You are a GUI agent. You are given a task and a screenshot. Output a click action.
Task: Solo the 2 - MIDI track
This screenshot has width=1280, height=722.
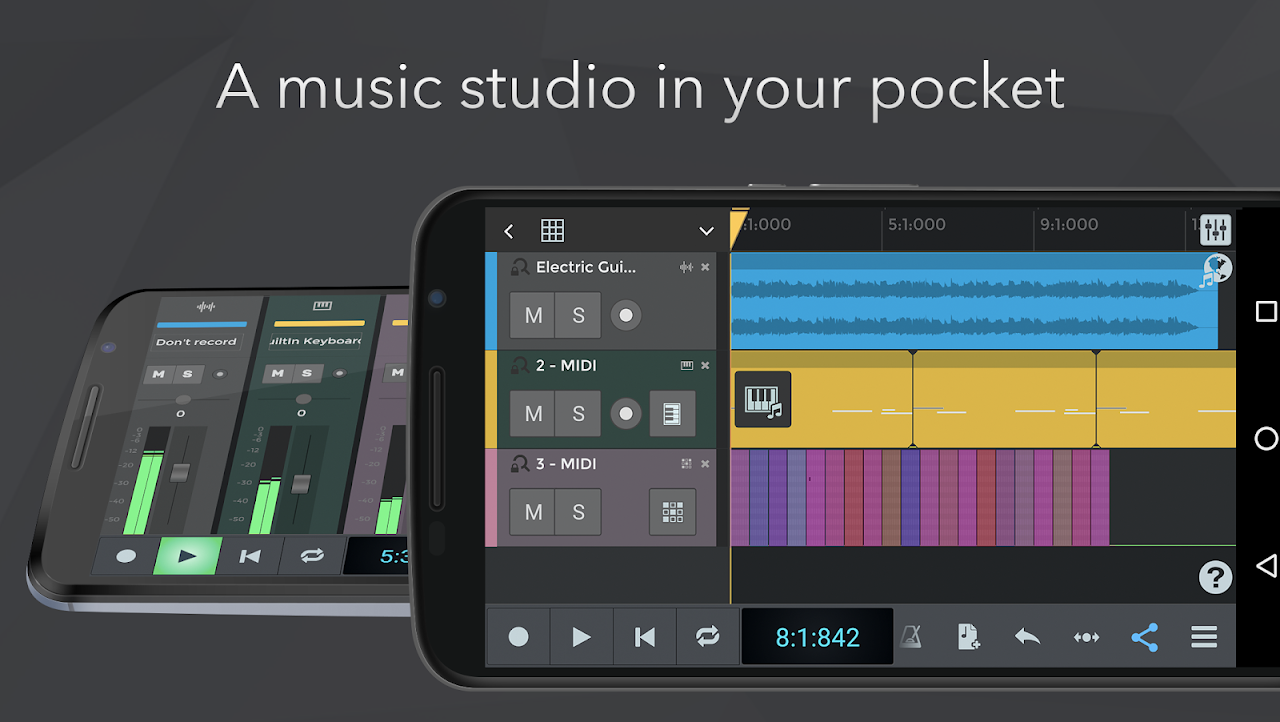(578, 414)
